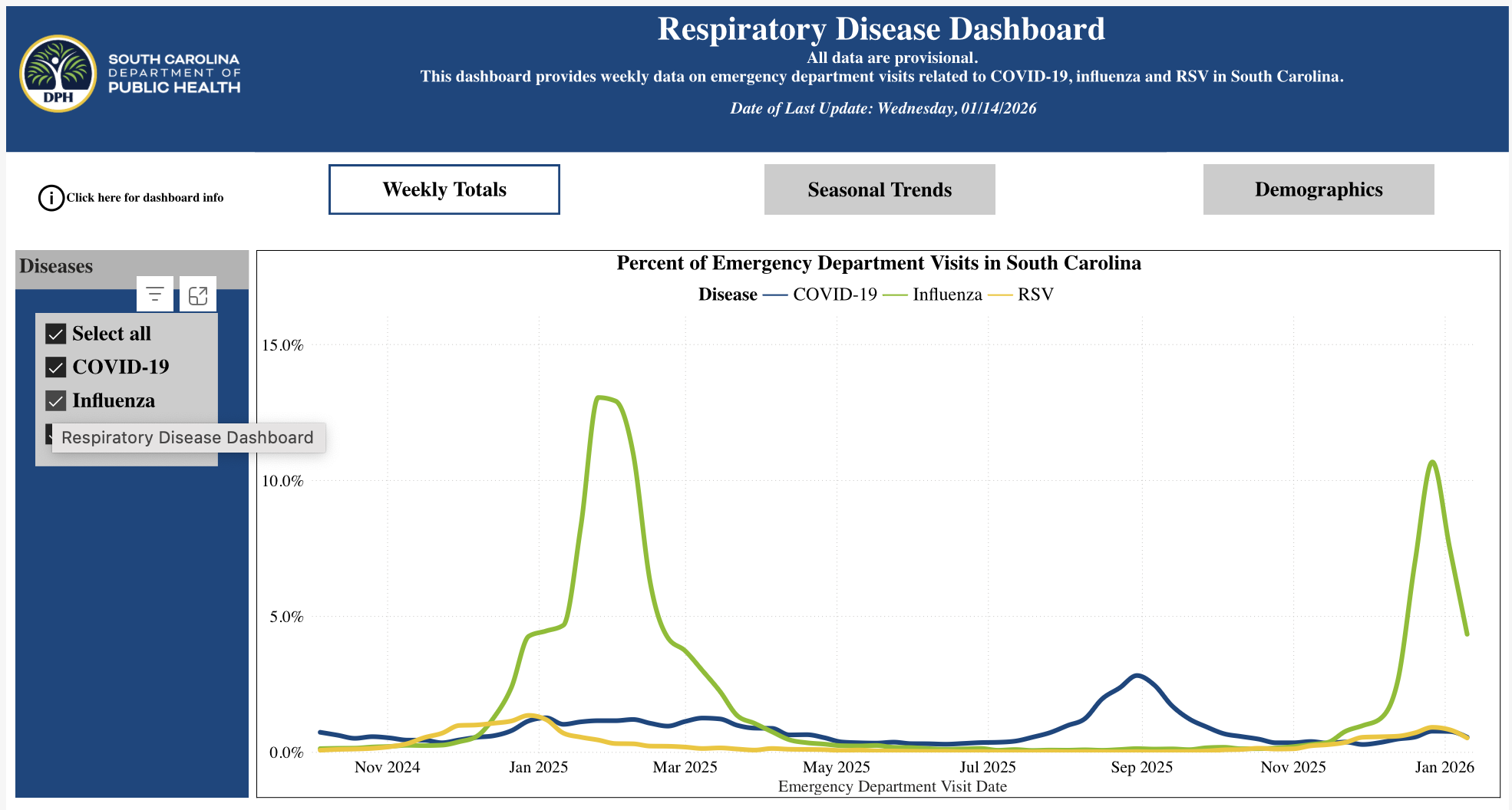Click the Diseases slicer header
Screen dimensions: 1512x810
56,266
